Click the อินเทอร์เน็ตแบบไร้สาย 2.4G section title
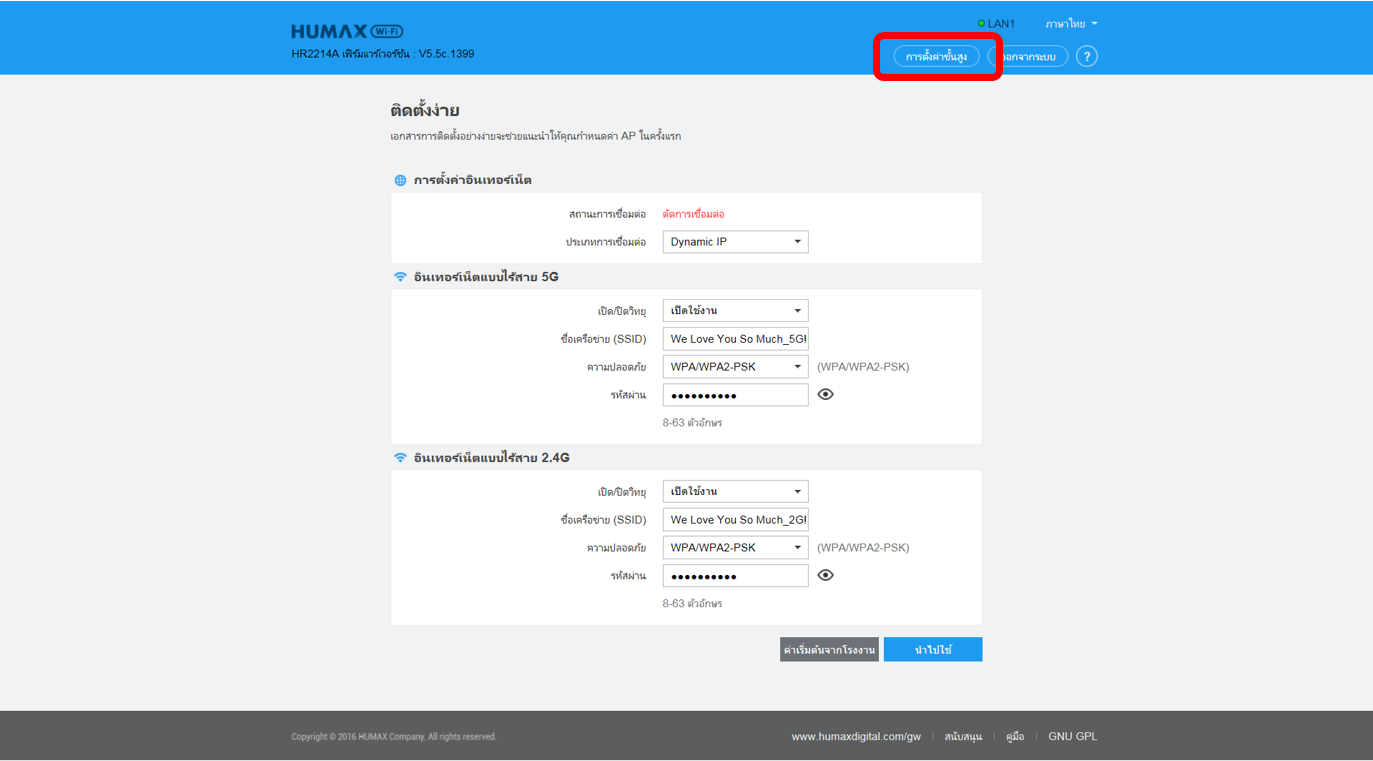 coord(491,458)
